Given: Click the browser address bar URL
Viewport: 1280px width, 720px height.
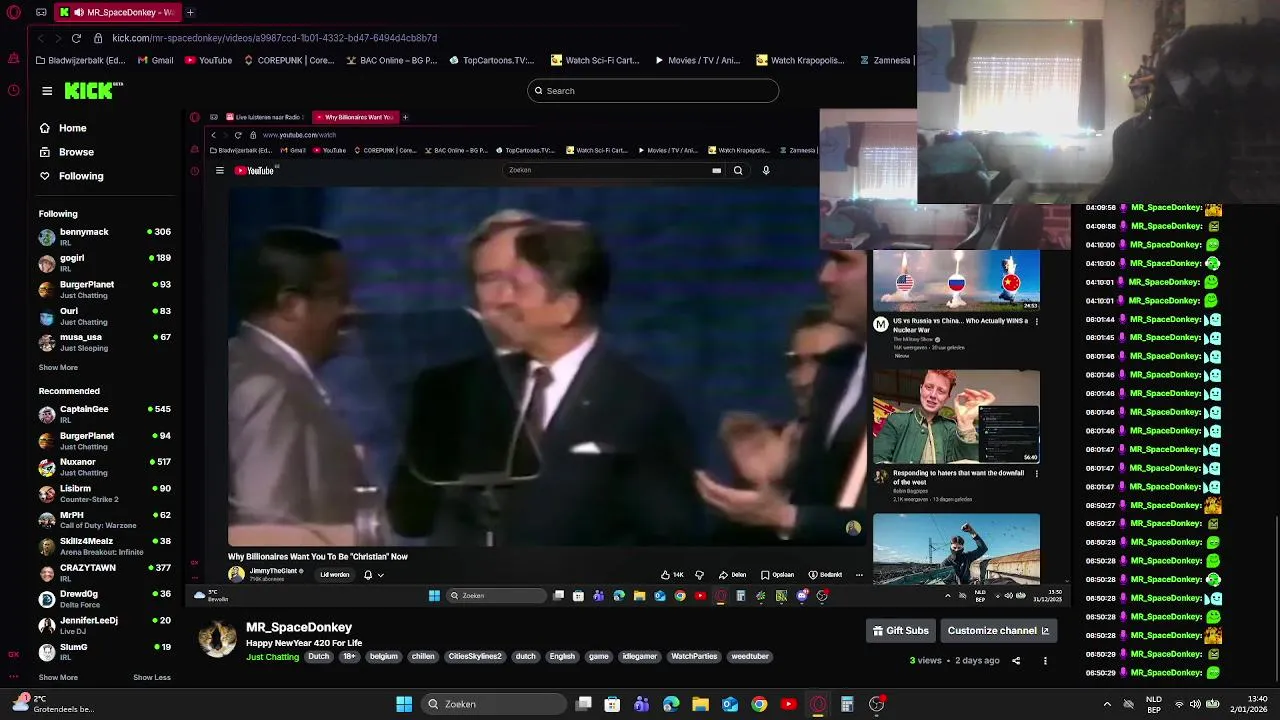Looking at the screenshot, I should pyautogui.click(x=274, y=38).
